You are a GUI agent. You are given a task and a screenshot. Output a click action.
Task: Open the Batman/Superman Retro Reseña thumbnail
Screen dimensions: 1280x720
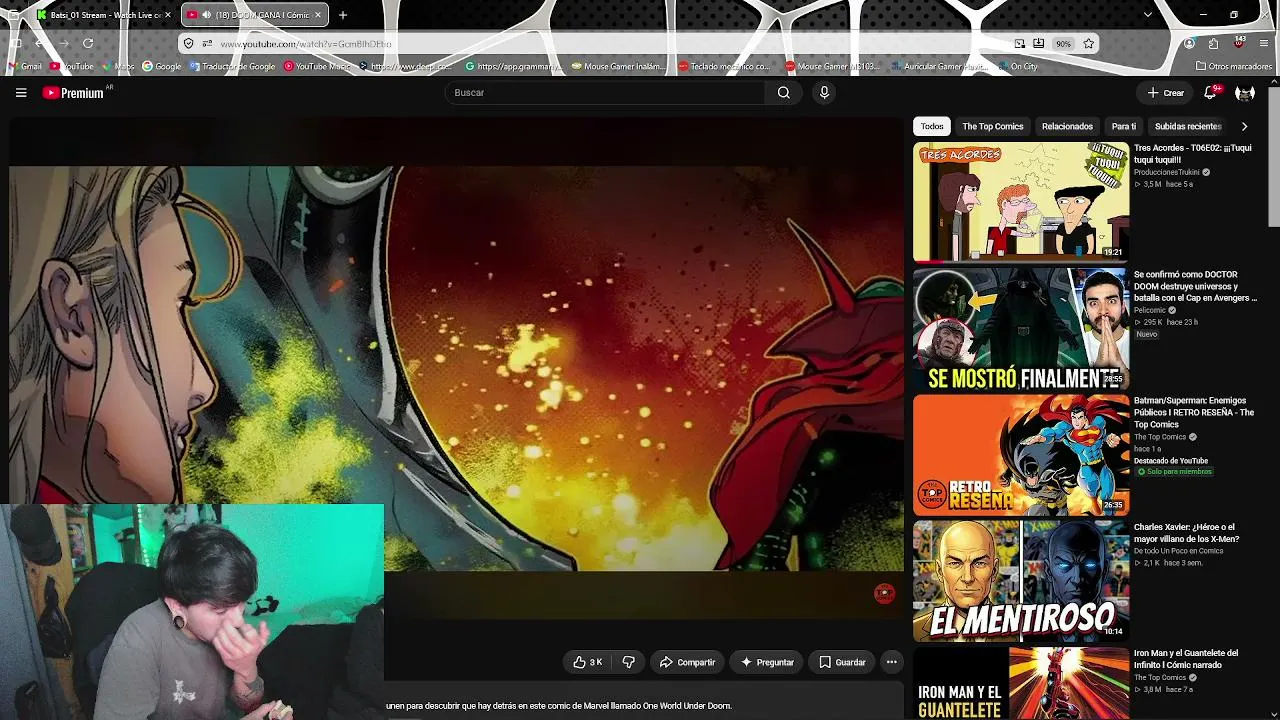[x=1021, y=455]
